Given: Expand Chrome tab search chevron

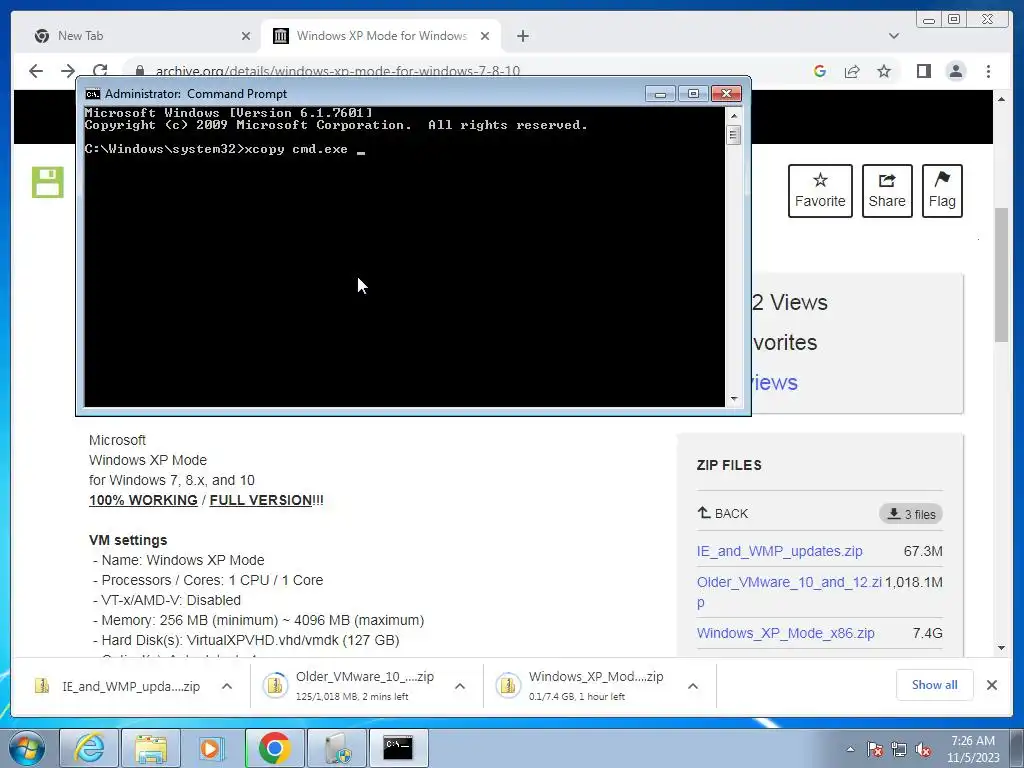Looking at the screenshot, I should point(893,36).
